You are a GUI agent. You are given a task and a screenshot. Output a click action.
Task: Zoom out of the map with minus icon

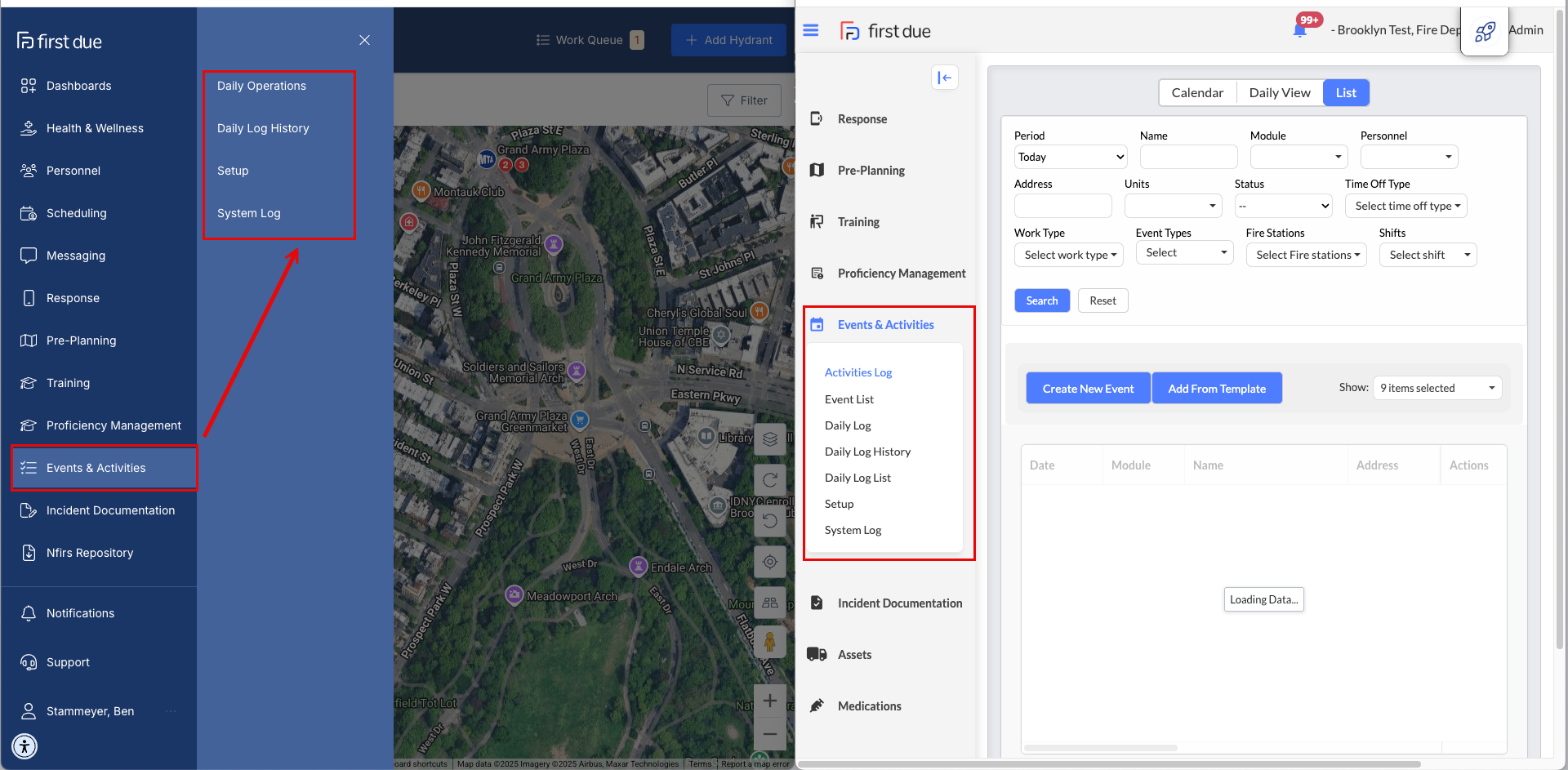point(769,734)
